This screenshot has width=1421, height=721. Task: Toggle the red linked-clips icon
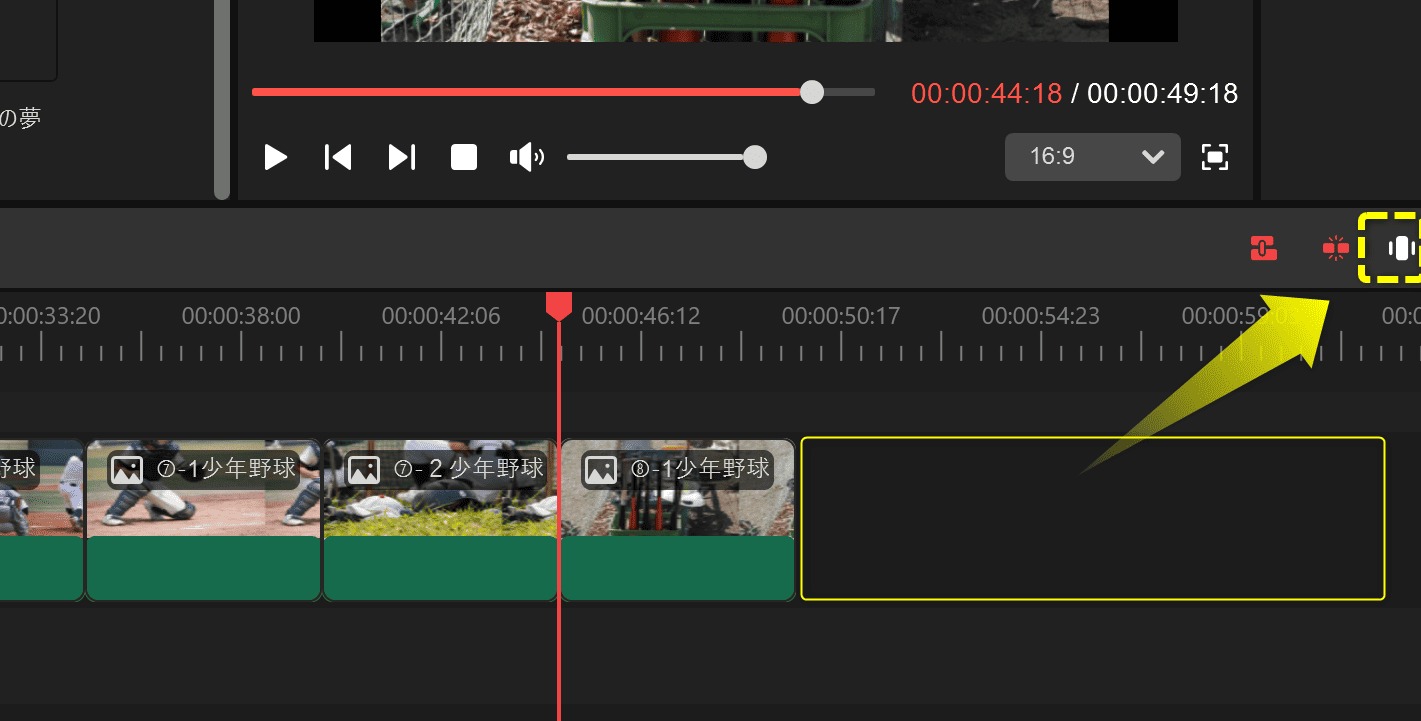tap(1264, 248)
